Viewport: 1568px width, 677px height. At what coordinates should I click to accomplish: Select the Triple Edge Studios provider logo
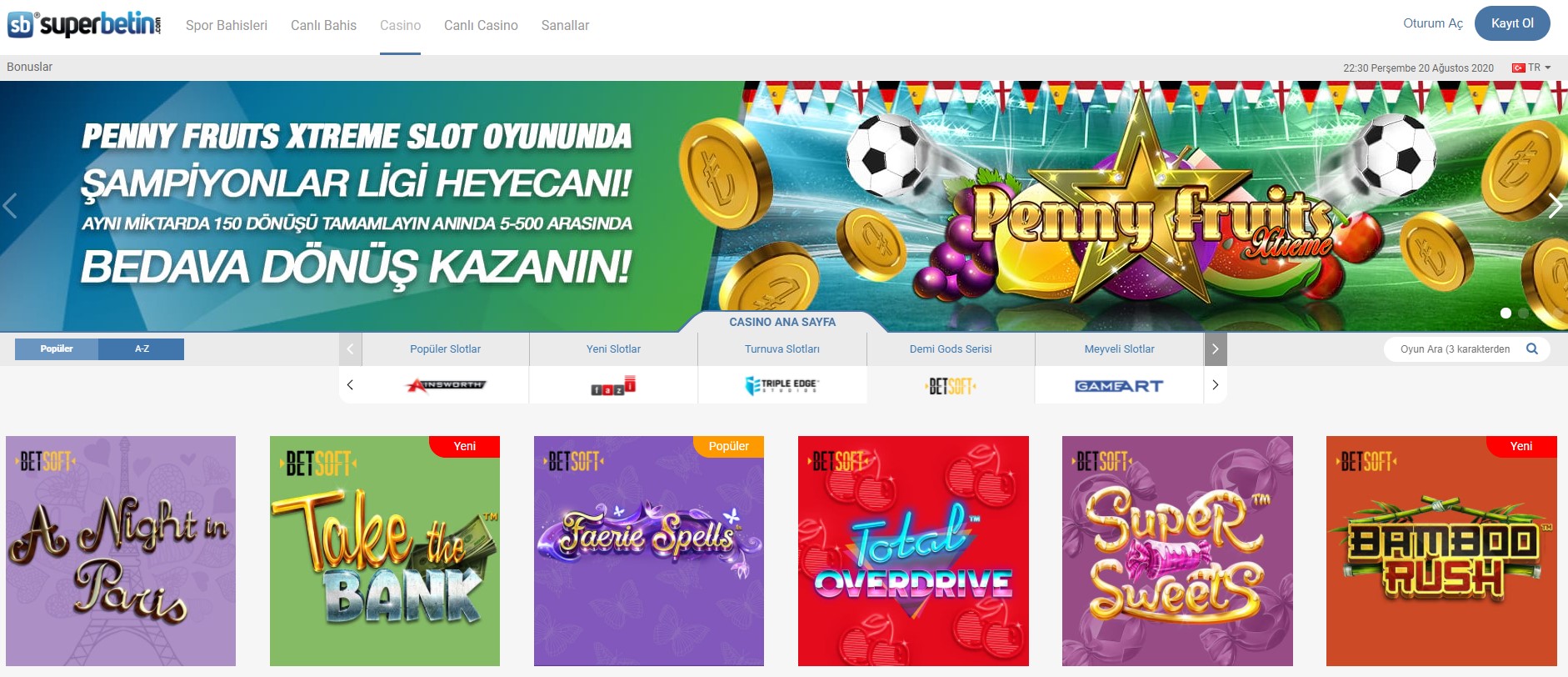click(782, 385)
